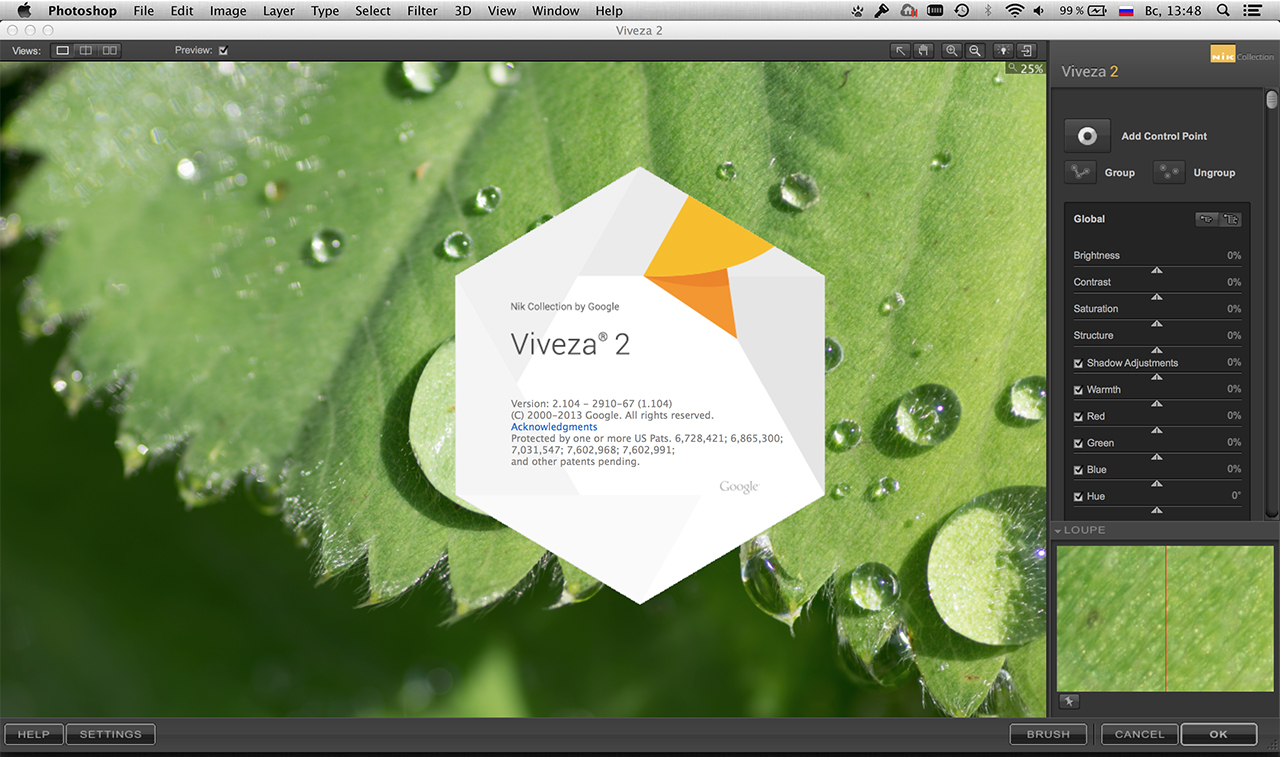Toggle the Red checkbox

[1078, 416]
